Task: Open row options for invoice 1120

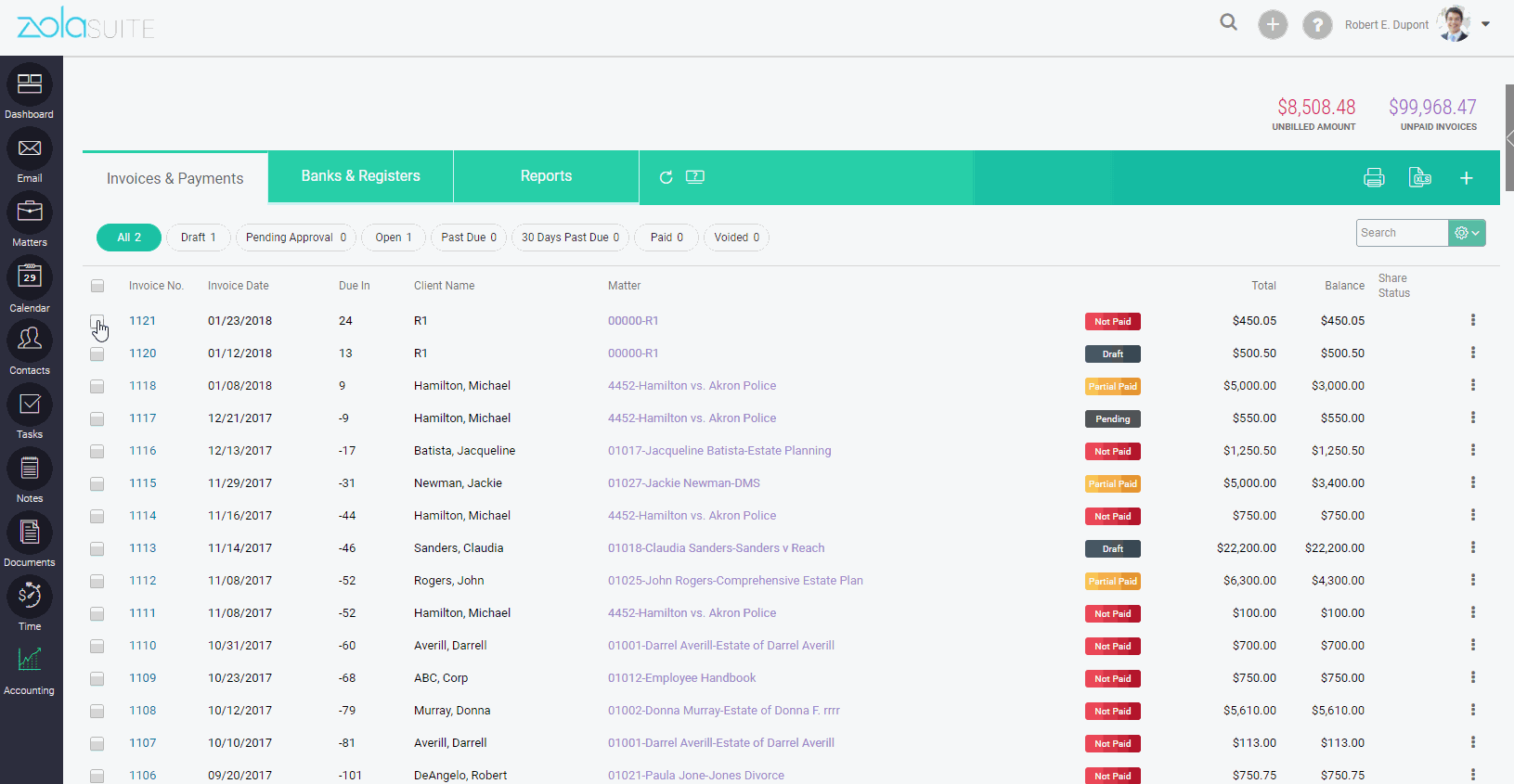Action: click(1472, 353)
